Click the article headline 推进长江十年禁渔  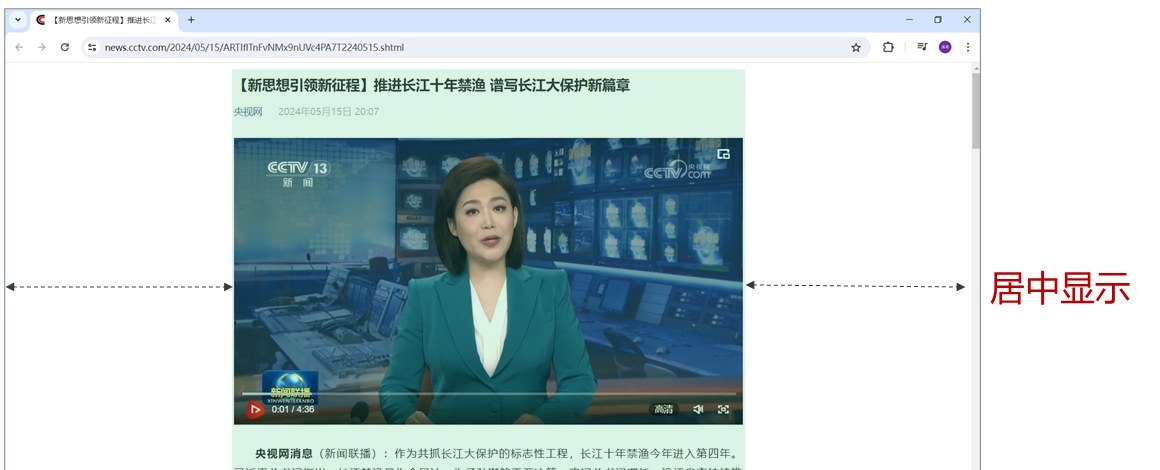point(432,85)
